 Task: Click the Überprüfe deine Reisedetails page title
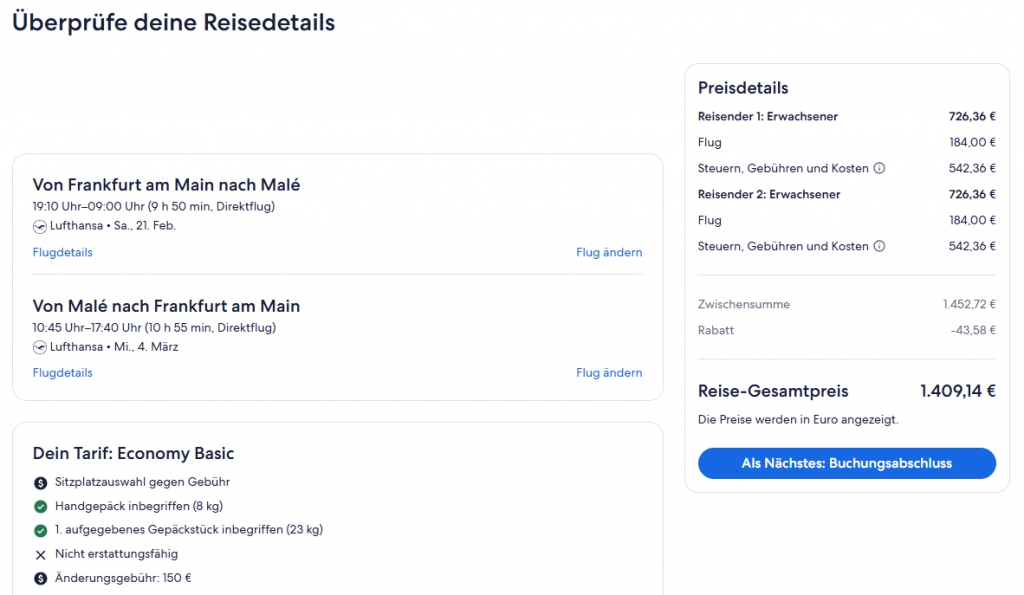click(x=173, y=23)
